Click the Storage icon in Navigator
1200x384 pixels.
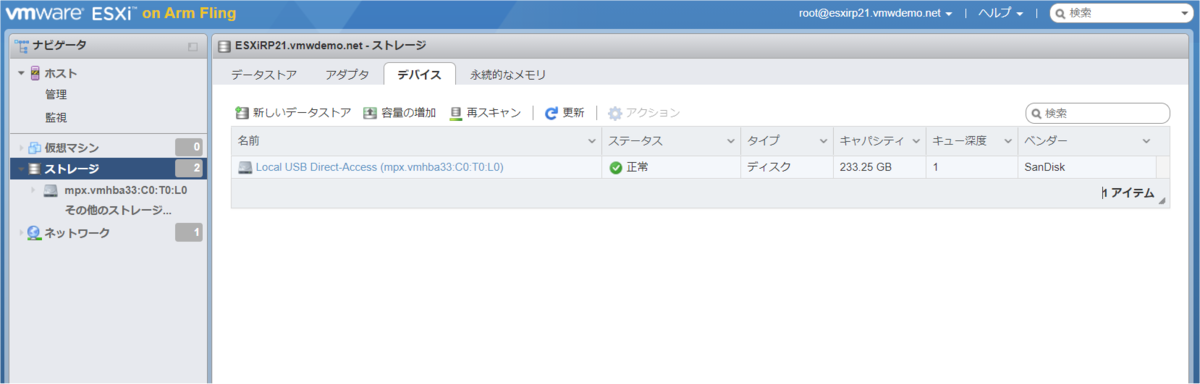point(35,169)
